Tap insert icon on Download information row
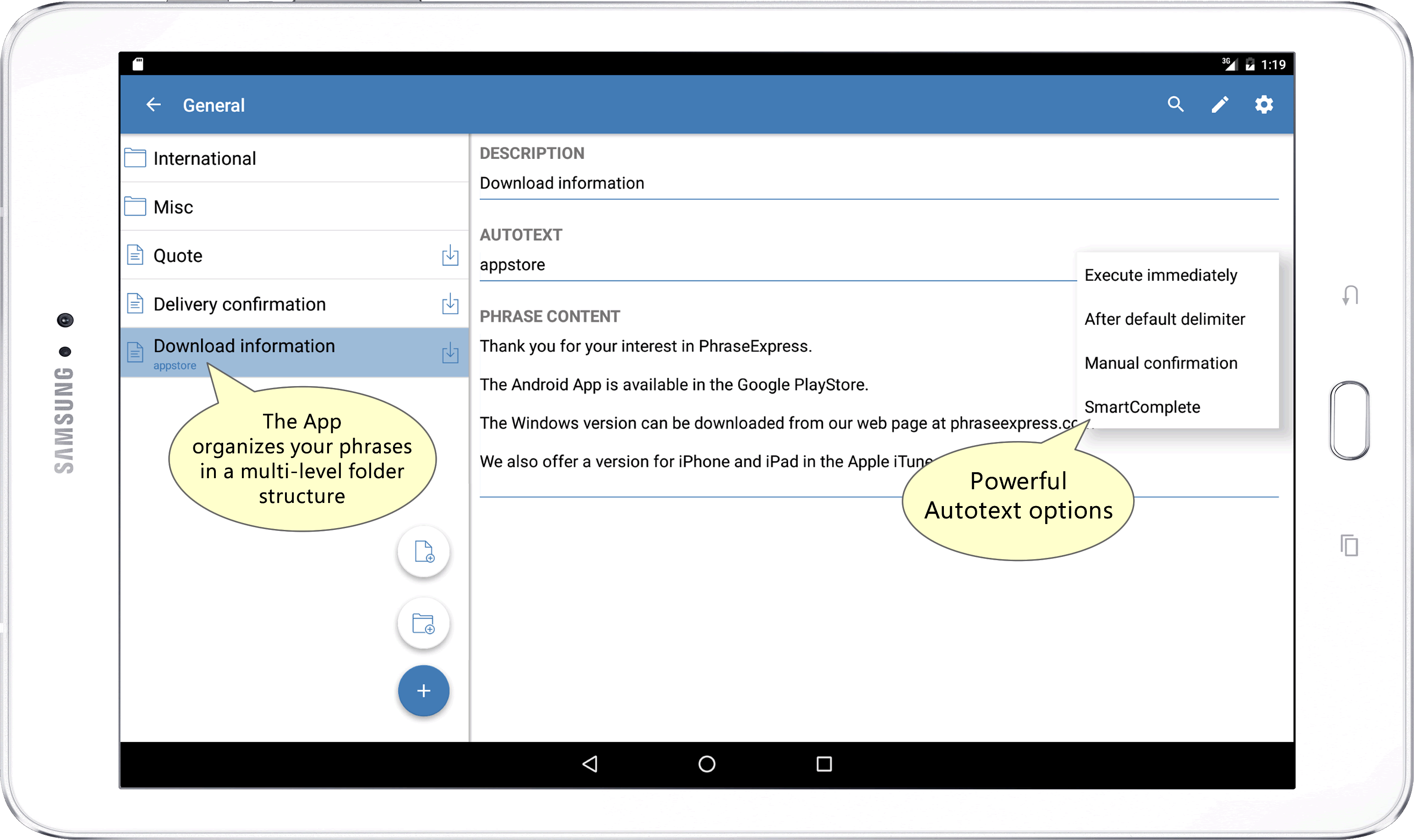Screen dimensions: 1414x840 click(x=450, y=353)
